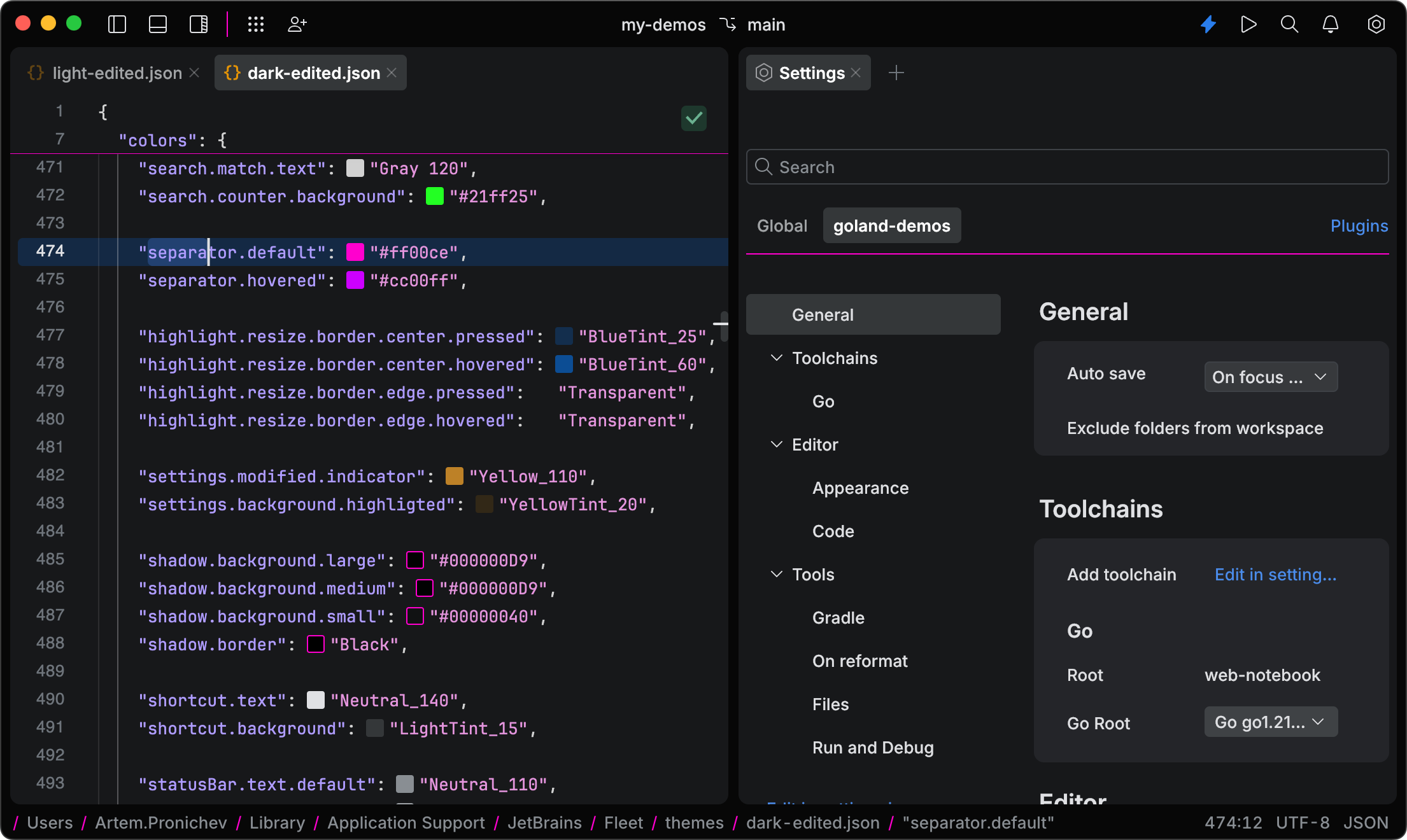Invite a collaborator via person-plus icon
Viewport: 1407px width, 840px height.
297,24
